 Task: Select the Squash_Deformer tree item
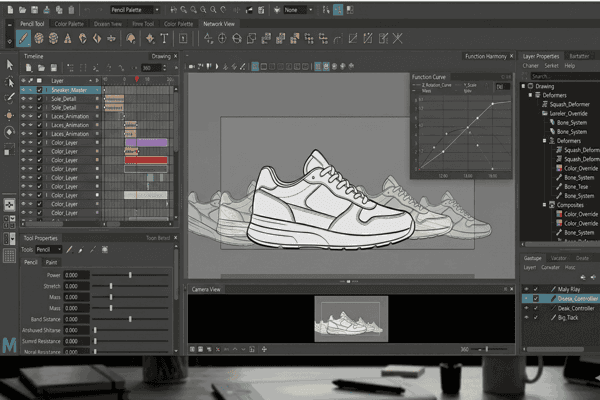(569, 104)
